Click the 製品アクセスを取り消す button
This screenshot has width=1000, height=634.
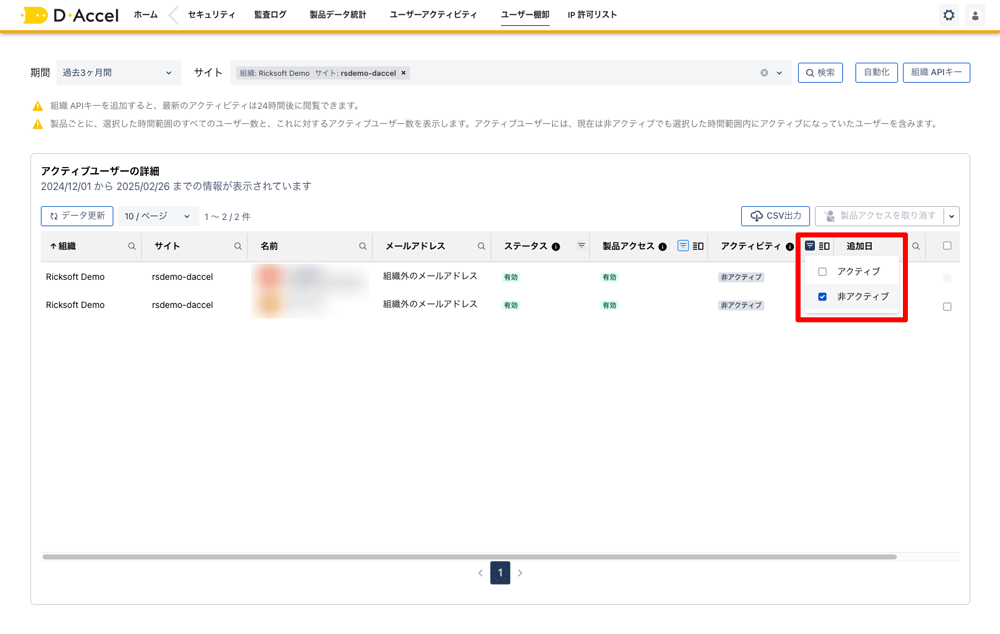pyautogui.click(x=879, y=216)
